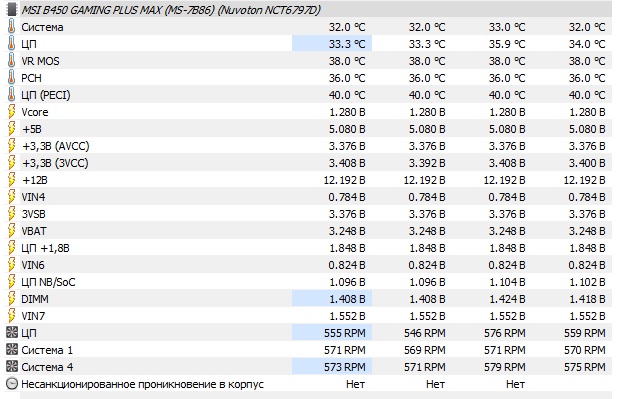Image resolution: width=617 pixels, height=399 pixels.
Task: Click the 579 RPM maximum for Система 4
Action: (505, 367)
